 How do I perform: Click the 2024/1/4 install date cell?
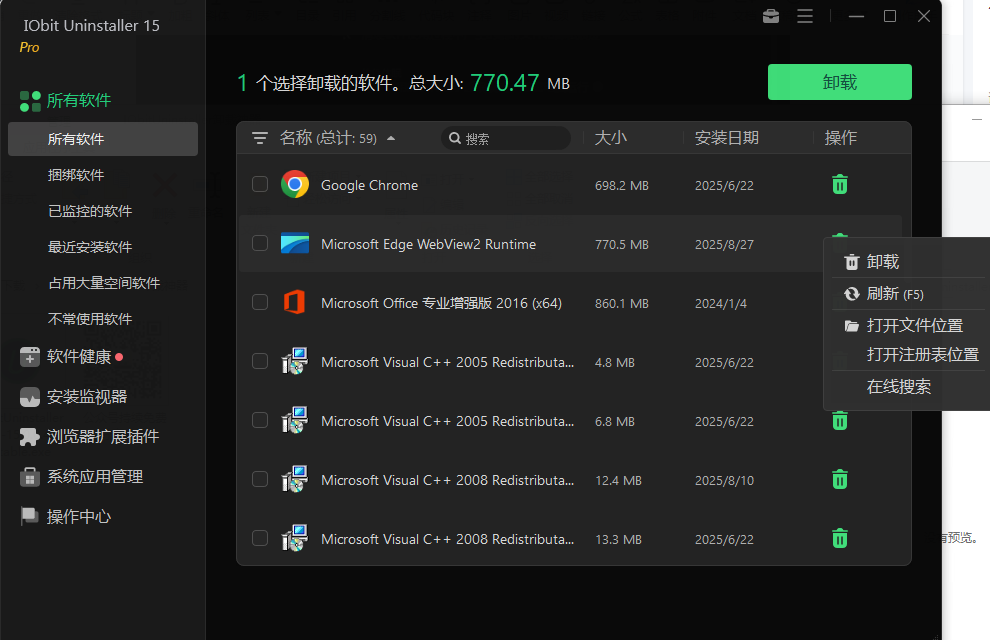click(x=720, y=304)
